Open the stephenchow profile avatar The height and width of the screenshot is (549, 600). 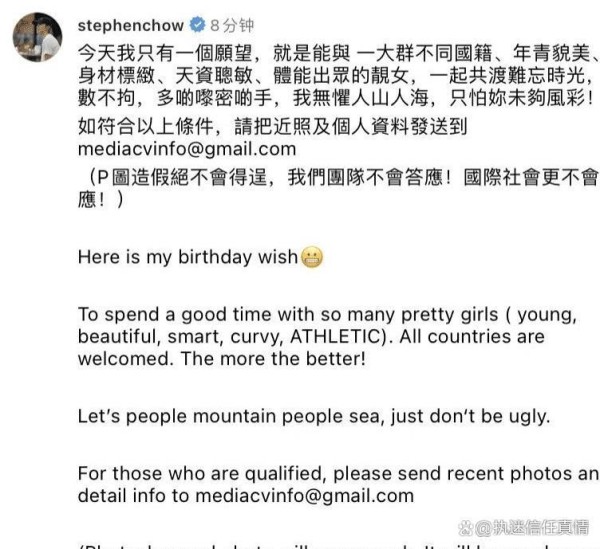[x=37, y=37]
